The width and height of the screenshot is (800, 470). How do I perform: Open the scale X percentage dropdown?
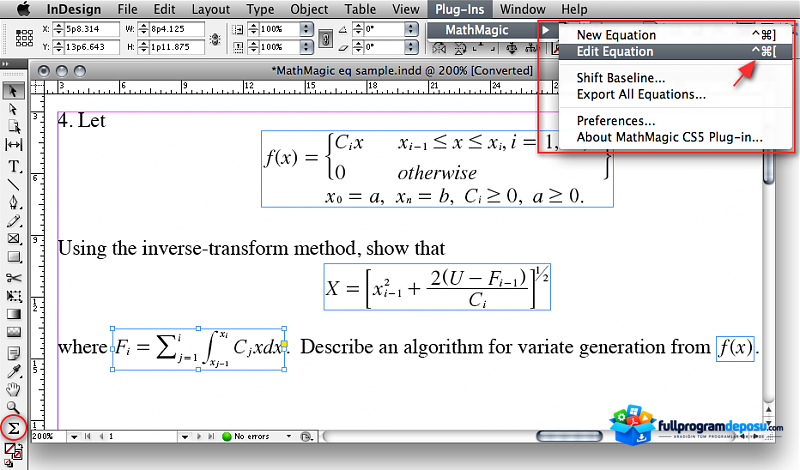[x=306, y=29]
